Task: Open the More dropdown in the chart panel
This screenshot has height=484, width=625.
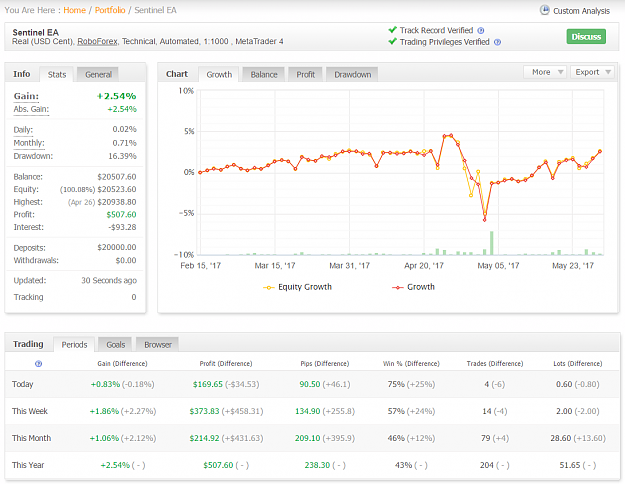Action: pos(545,72)
